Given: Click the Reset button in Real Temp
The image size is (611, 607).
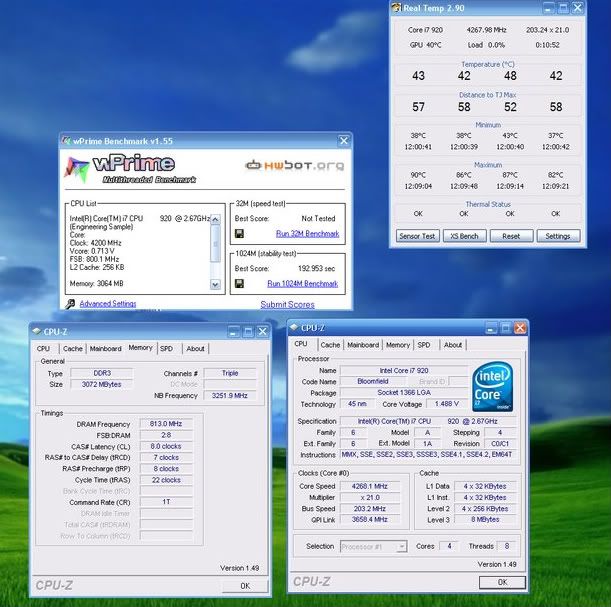Looking at the screenshot, I should coord(511,236).
